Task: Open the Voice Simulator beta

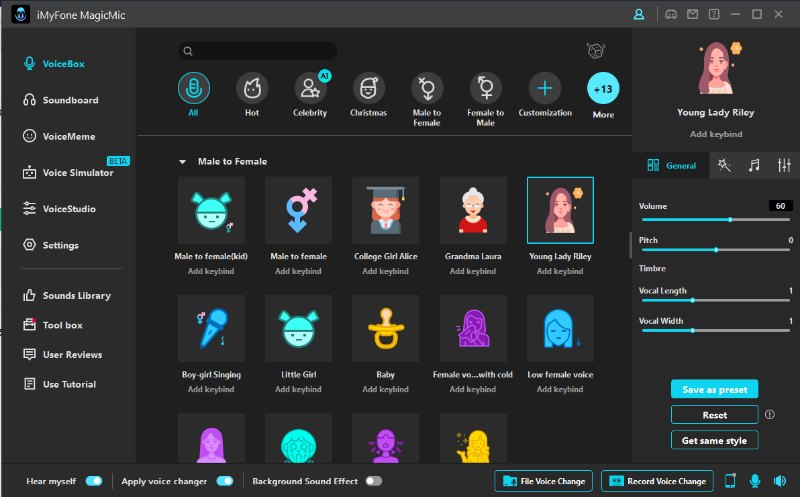Action: 68,172
